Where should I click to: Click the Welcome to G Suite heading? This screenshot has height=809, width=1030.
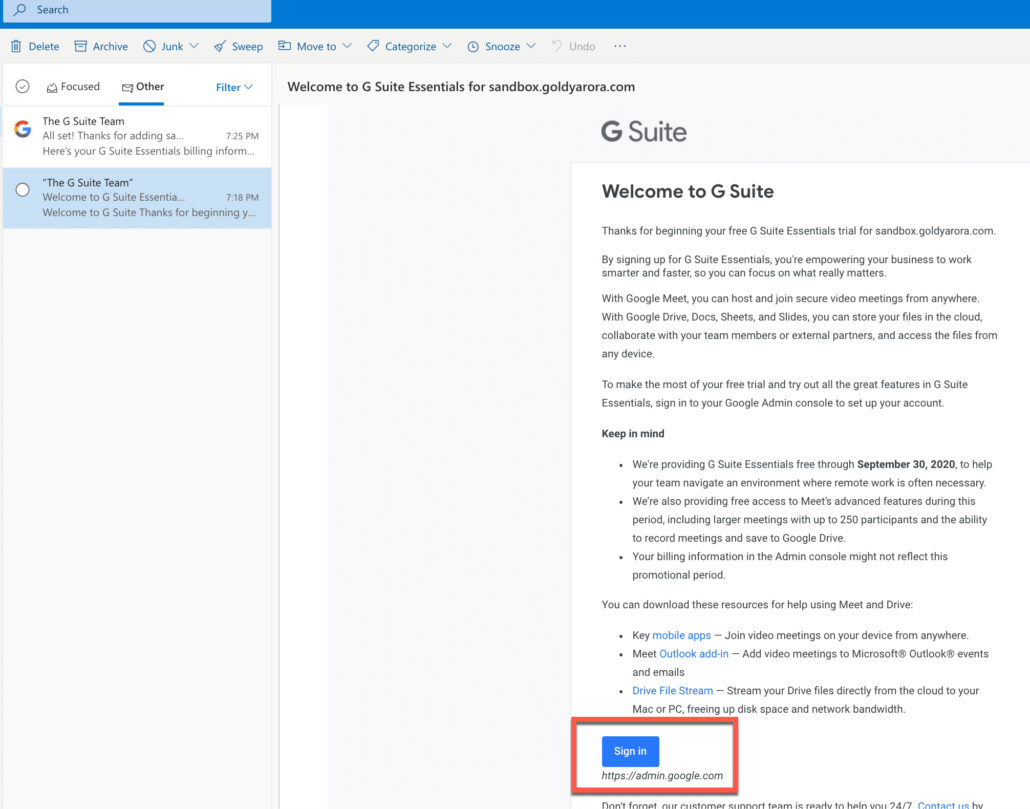[688, 191]
